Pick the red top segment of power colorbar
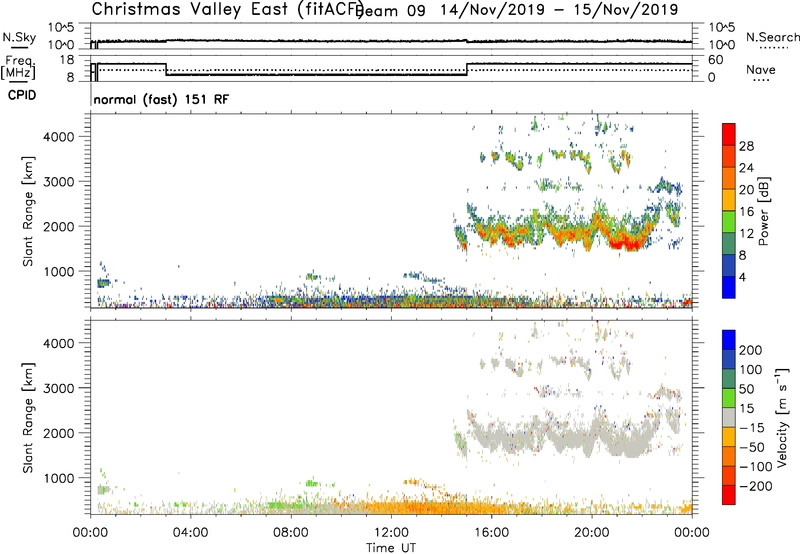Screen dimensions: 800x554 click(729, 134)
